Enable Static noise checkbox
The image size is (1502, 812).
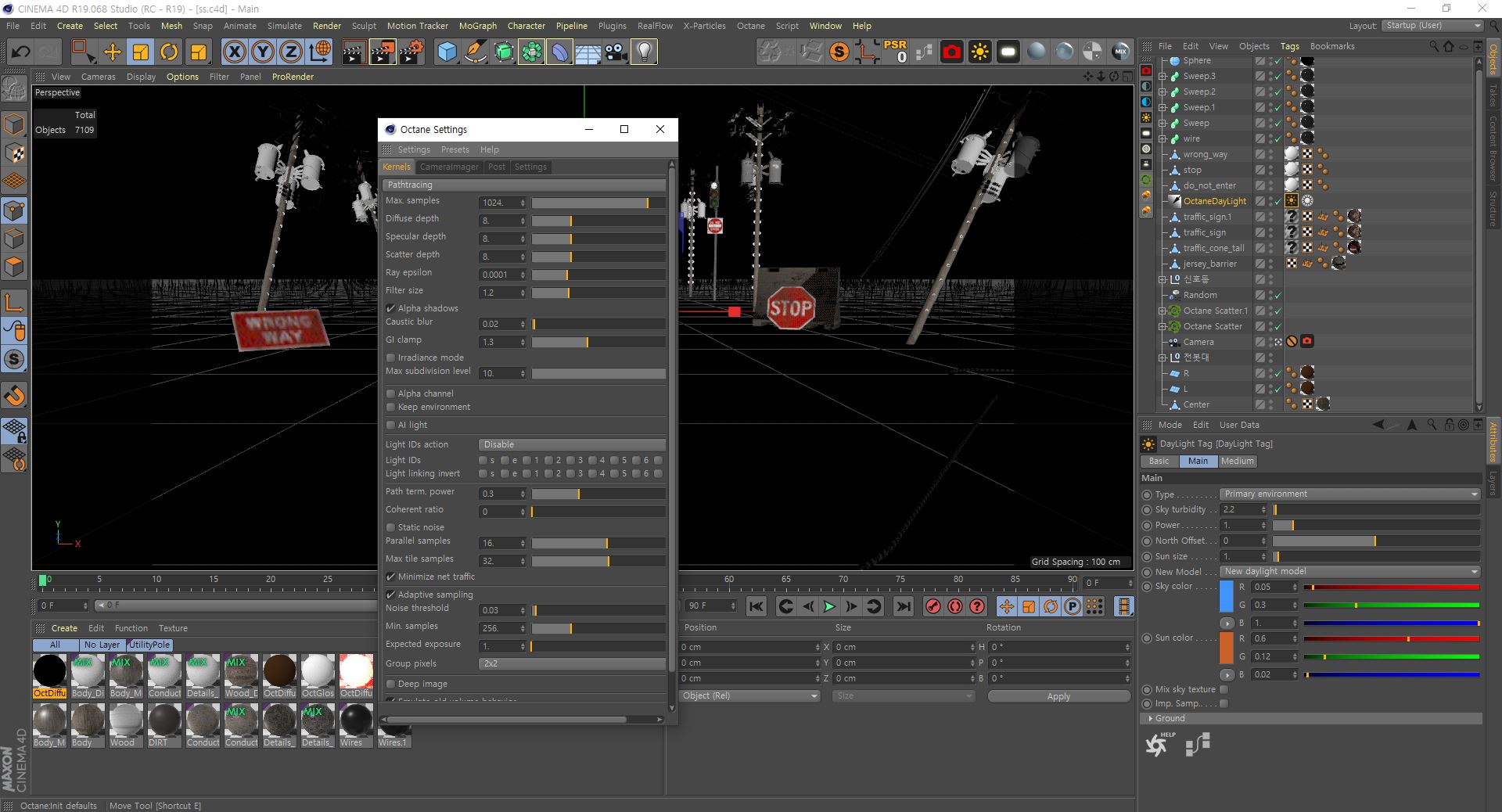390,527
